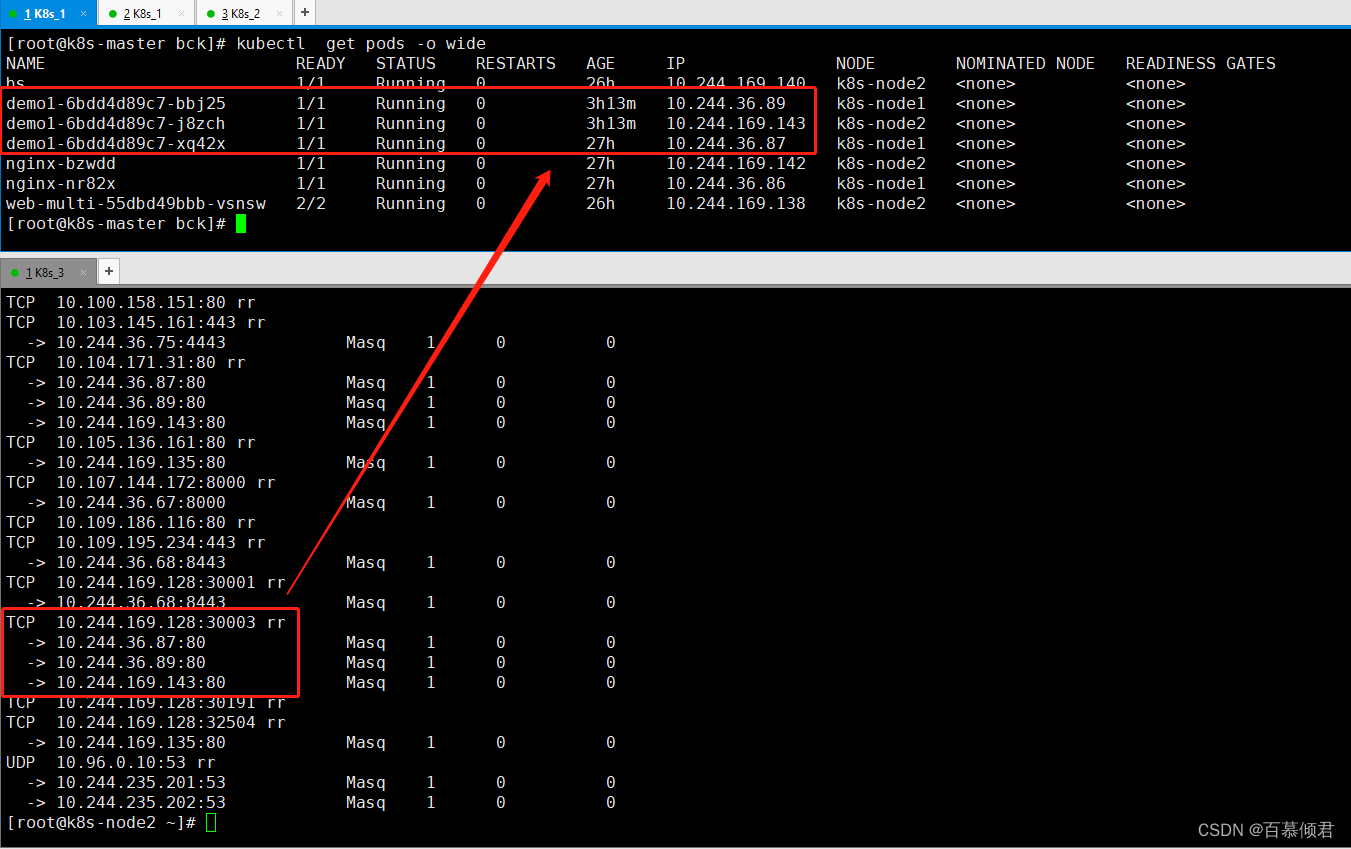Switch to the first tab 1 K8s_1
This screenshot has width=1351, height=849.
tap(48, 13)
